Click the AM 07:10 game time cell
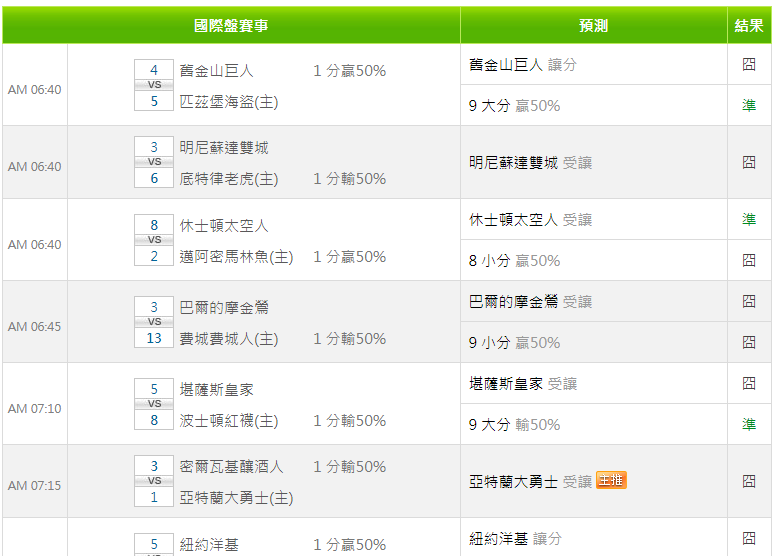Viewport: 772px width, 556px height. (x=35, y=408)
